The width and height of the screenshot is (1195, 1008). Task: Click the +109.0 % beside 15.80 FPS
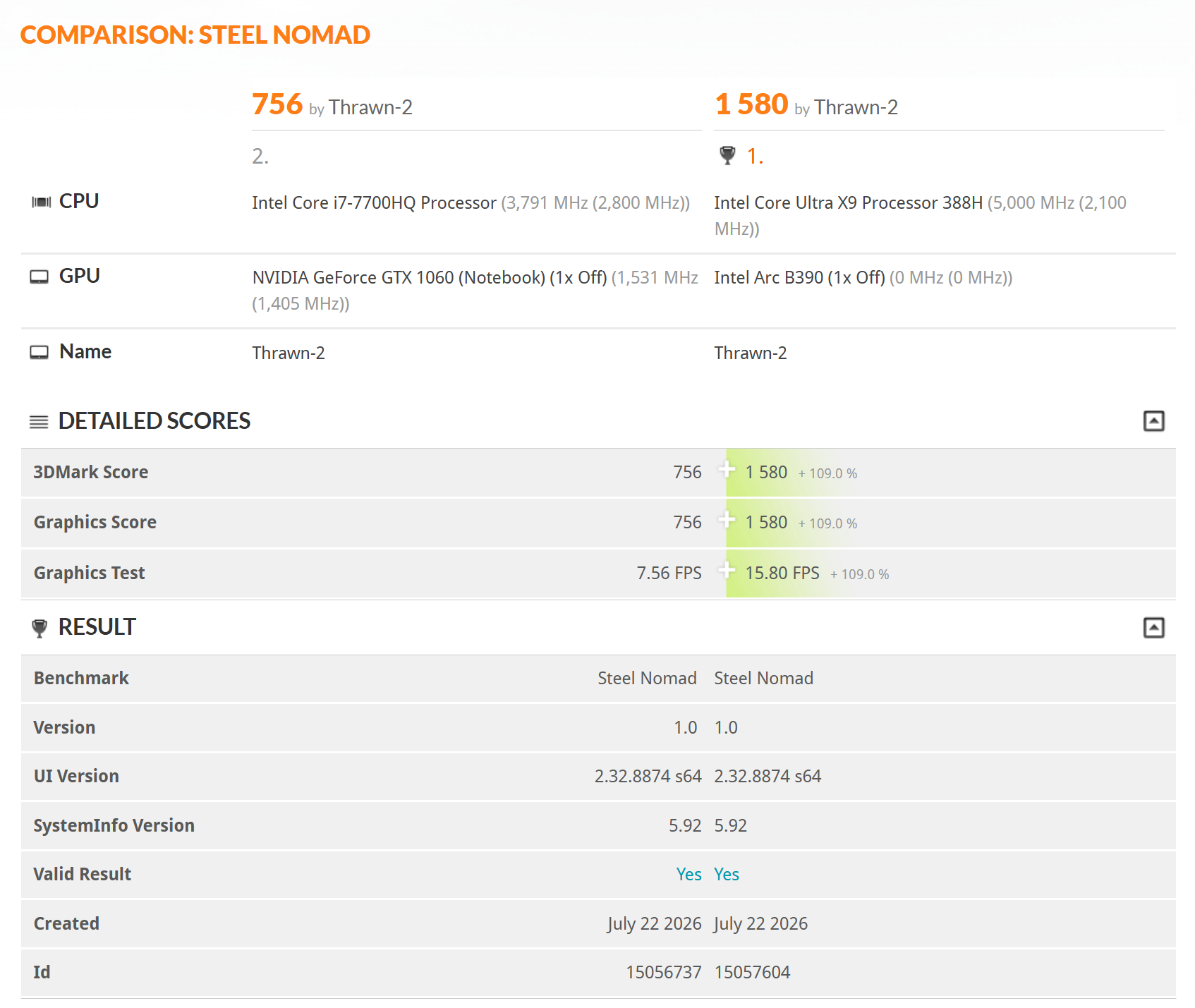coord(860,575)
